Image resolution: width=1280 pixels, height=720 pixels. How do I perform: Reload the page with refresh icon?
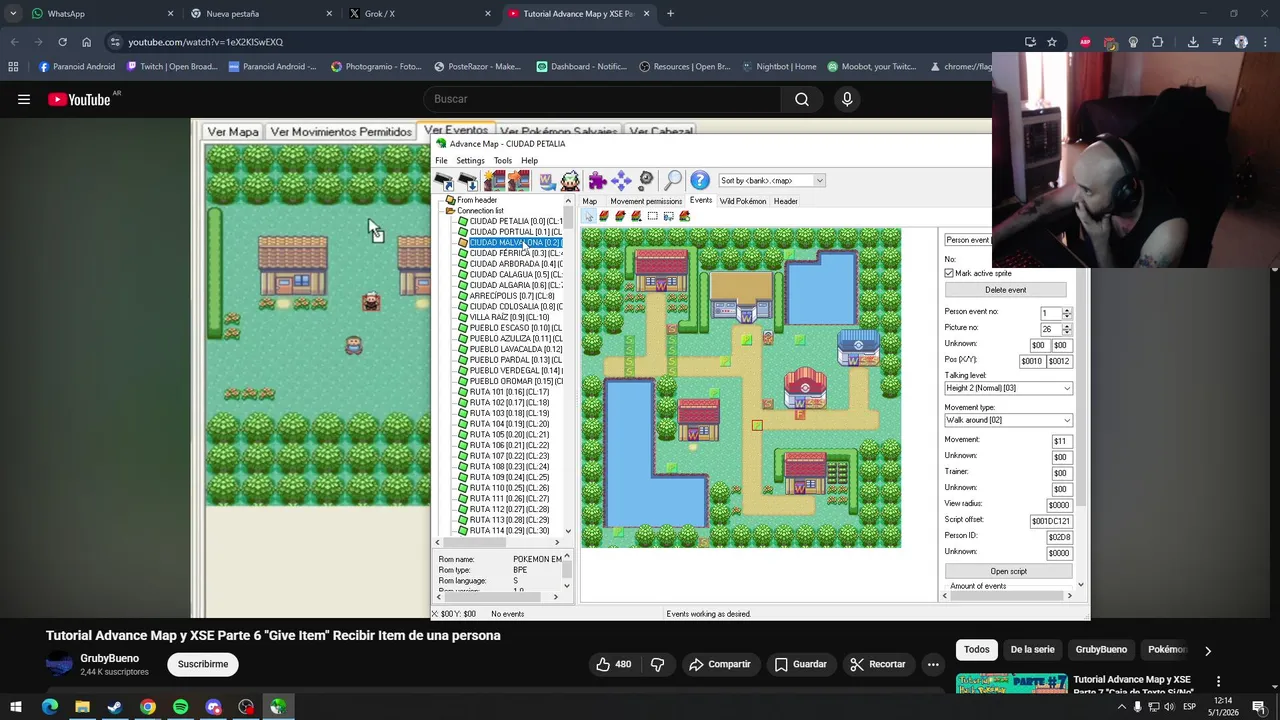point(62,42)
